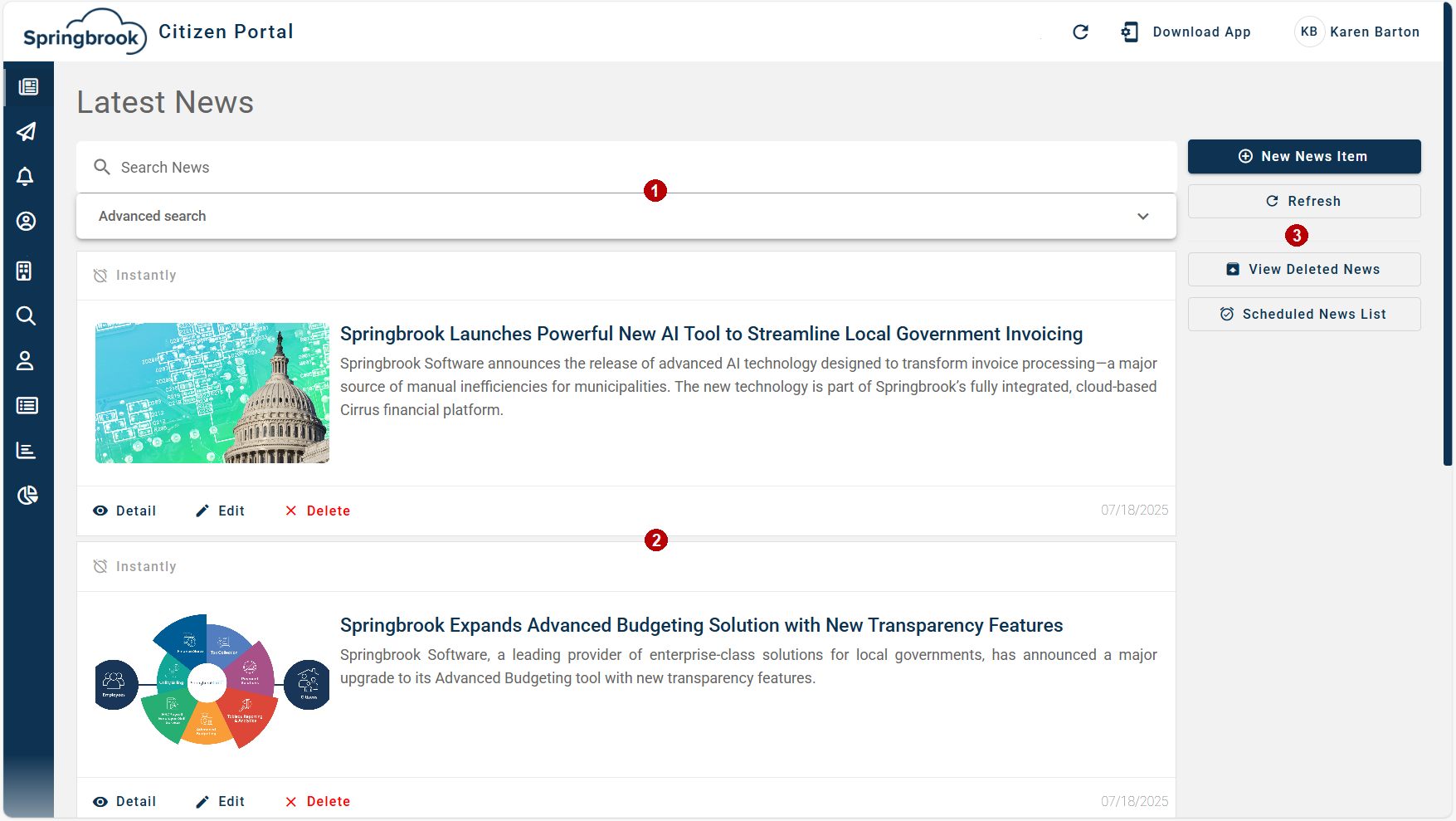Click the magnifier search sidebar icon
Viewport: 1456px width, 821px height.
point(27,315)
